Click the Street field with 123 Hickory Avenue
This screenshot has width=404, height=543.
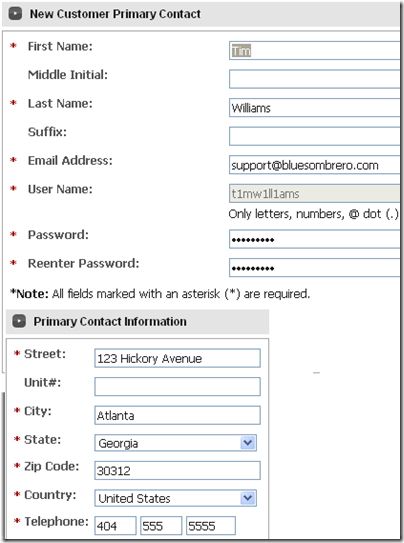click(x=177, y=358)
